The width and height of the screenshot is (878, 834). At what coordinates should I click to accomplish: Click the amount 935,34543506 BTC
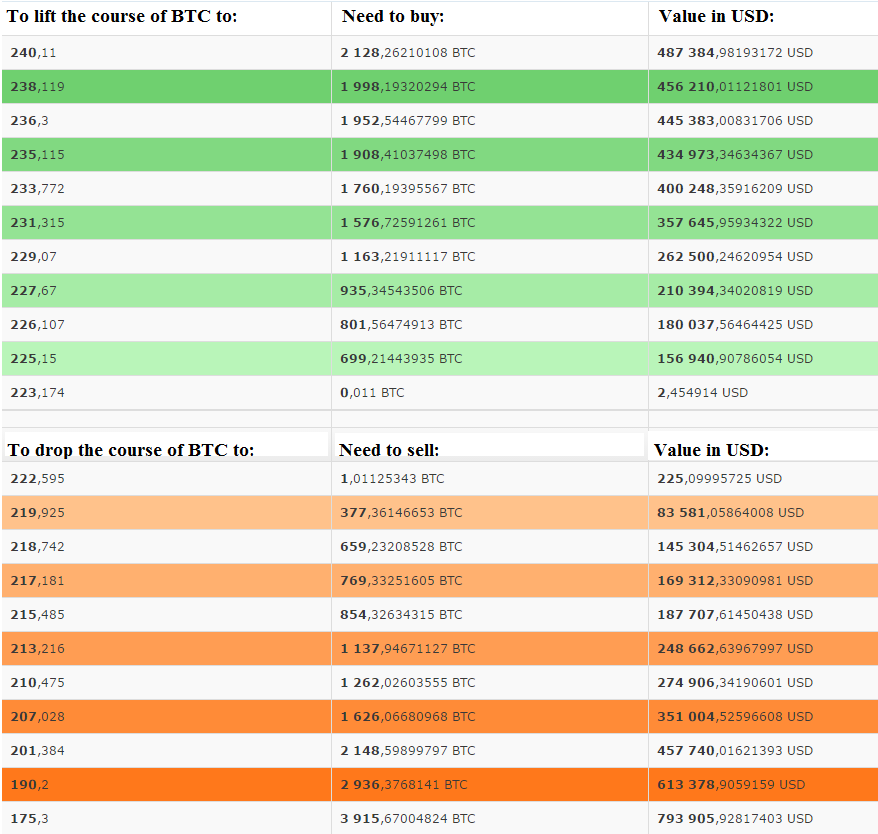click(x=401, y=291)
